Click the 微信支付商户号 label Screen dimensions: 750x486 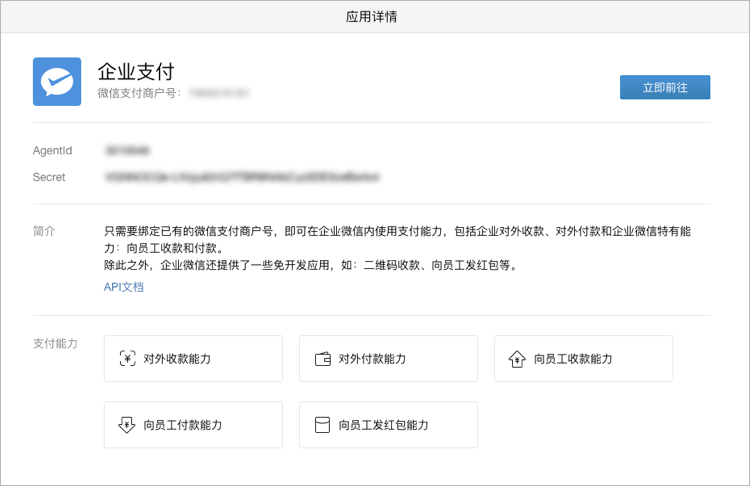[139, 93]
